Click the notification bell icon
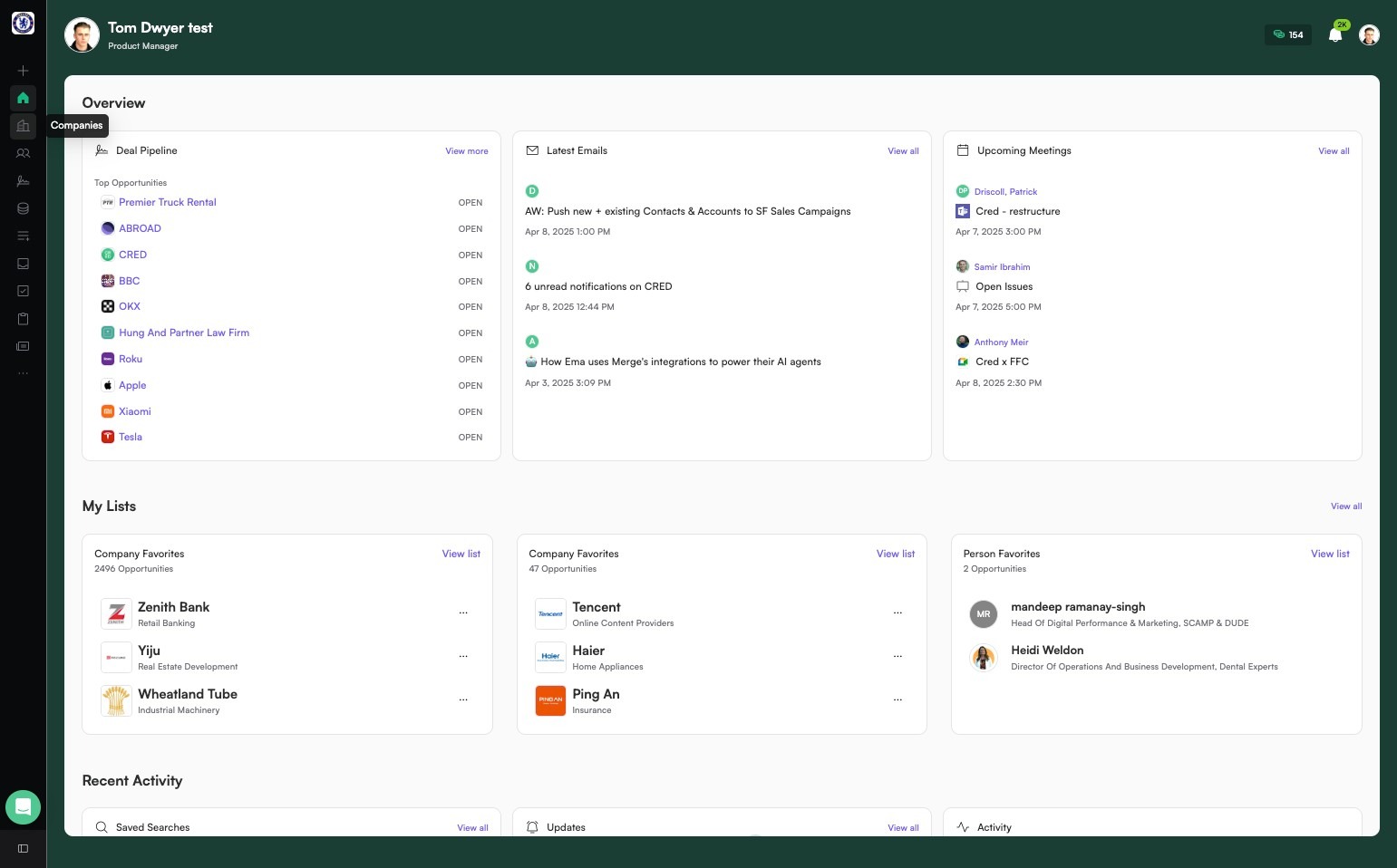Screen dimensions: 1397x868 click(1334, 35)
